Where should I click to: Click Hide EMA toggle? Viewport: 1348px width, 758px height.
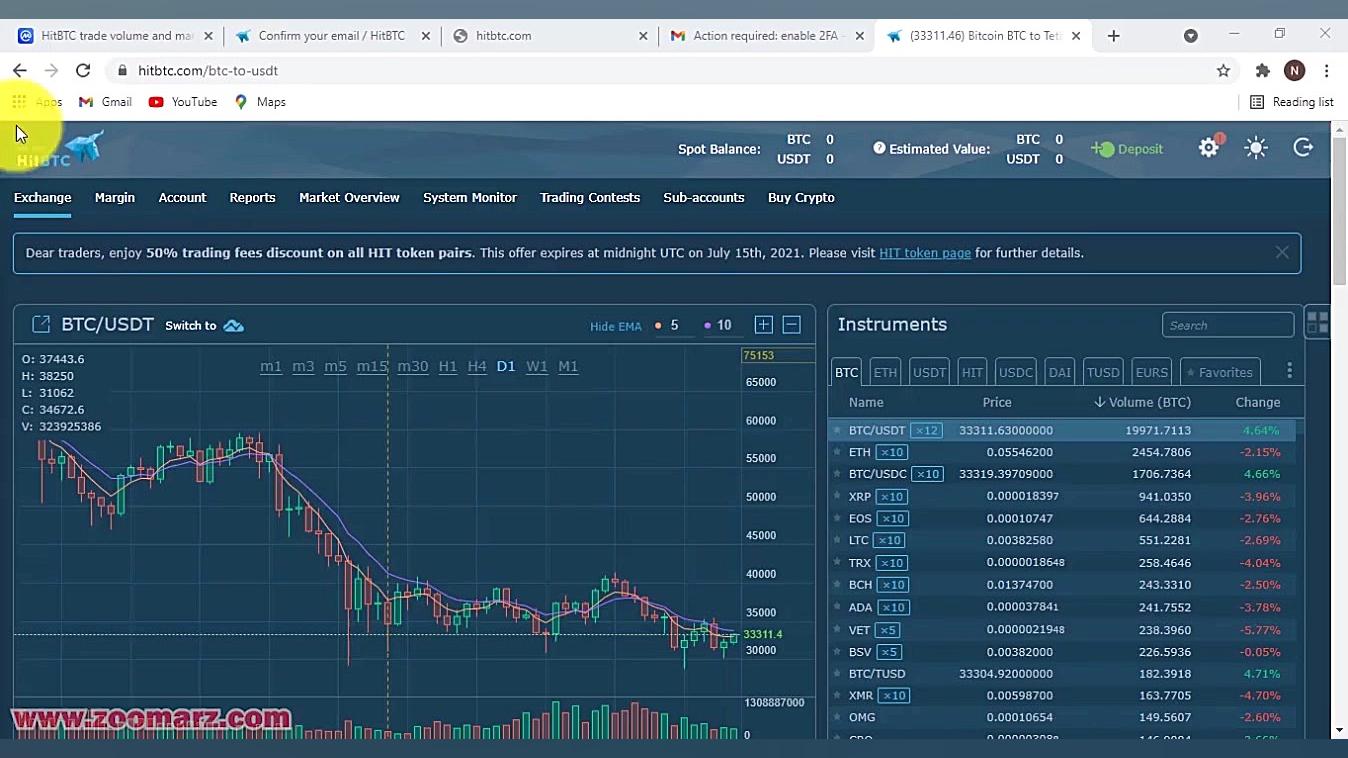click(615, 326)
